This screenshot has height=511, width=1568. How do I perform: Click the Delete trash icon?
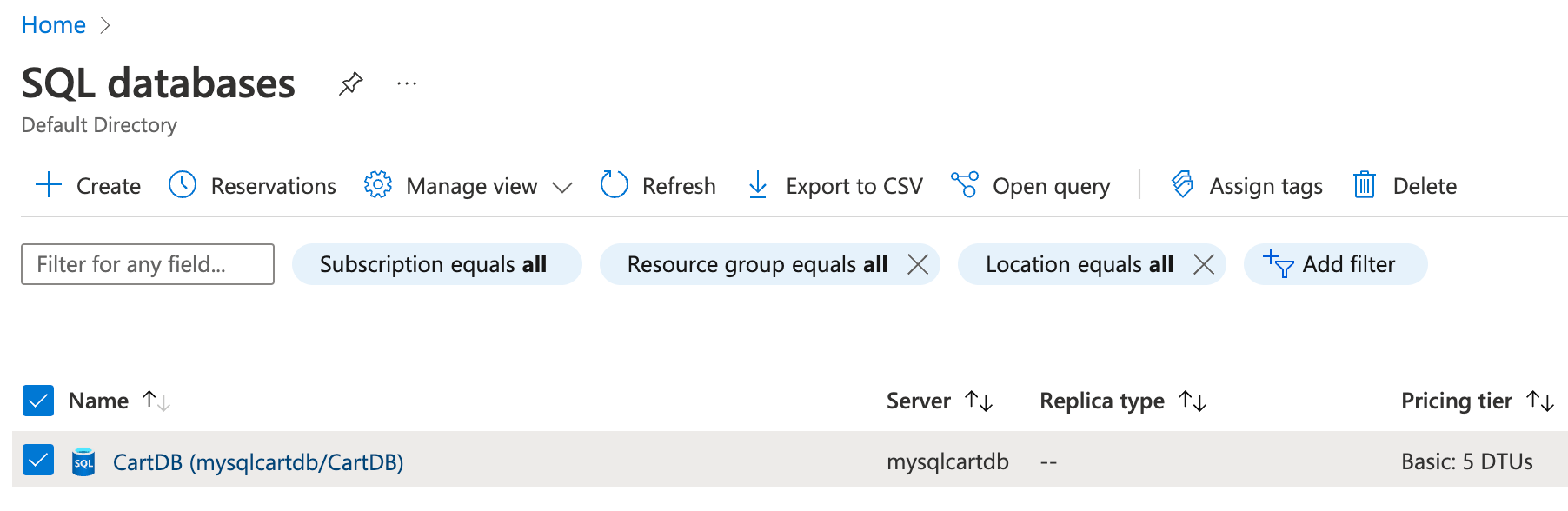(x=1365, y=185)
